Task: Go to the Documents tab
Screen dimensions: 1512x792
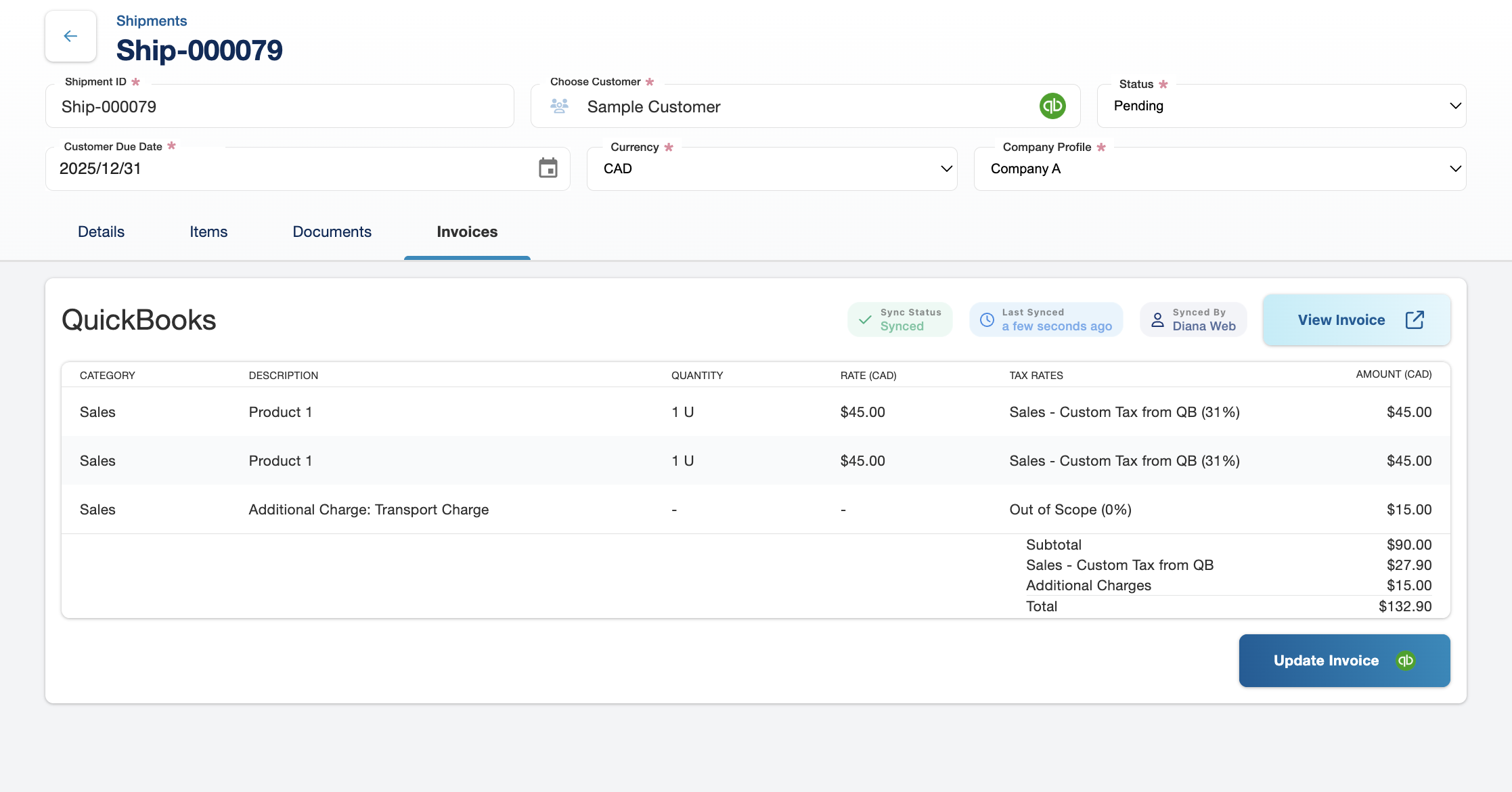Action: [x=332, y=232]
